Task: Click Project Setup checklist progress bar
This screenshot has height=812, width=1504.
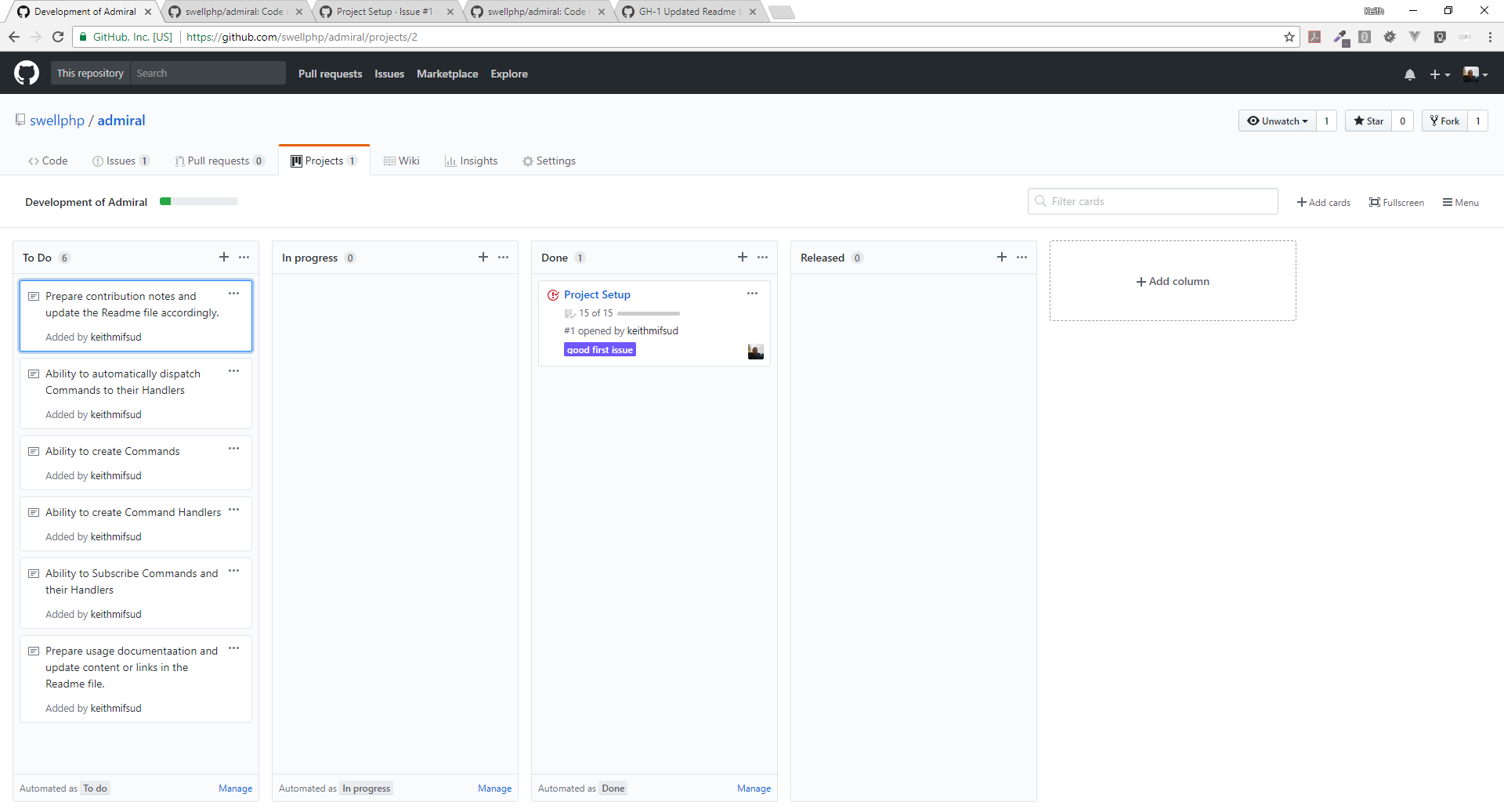Action: click(x=649, y=313)
